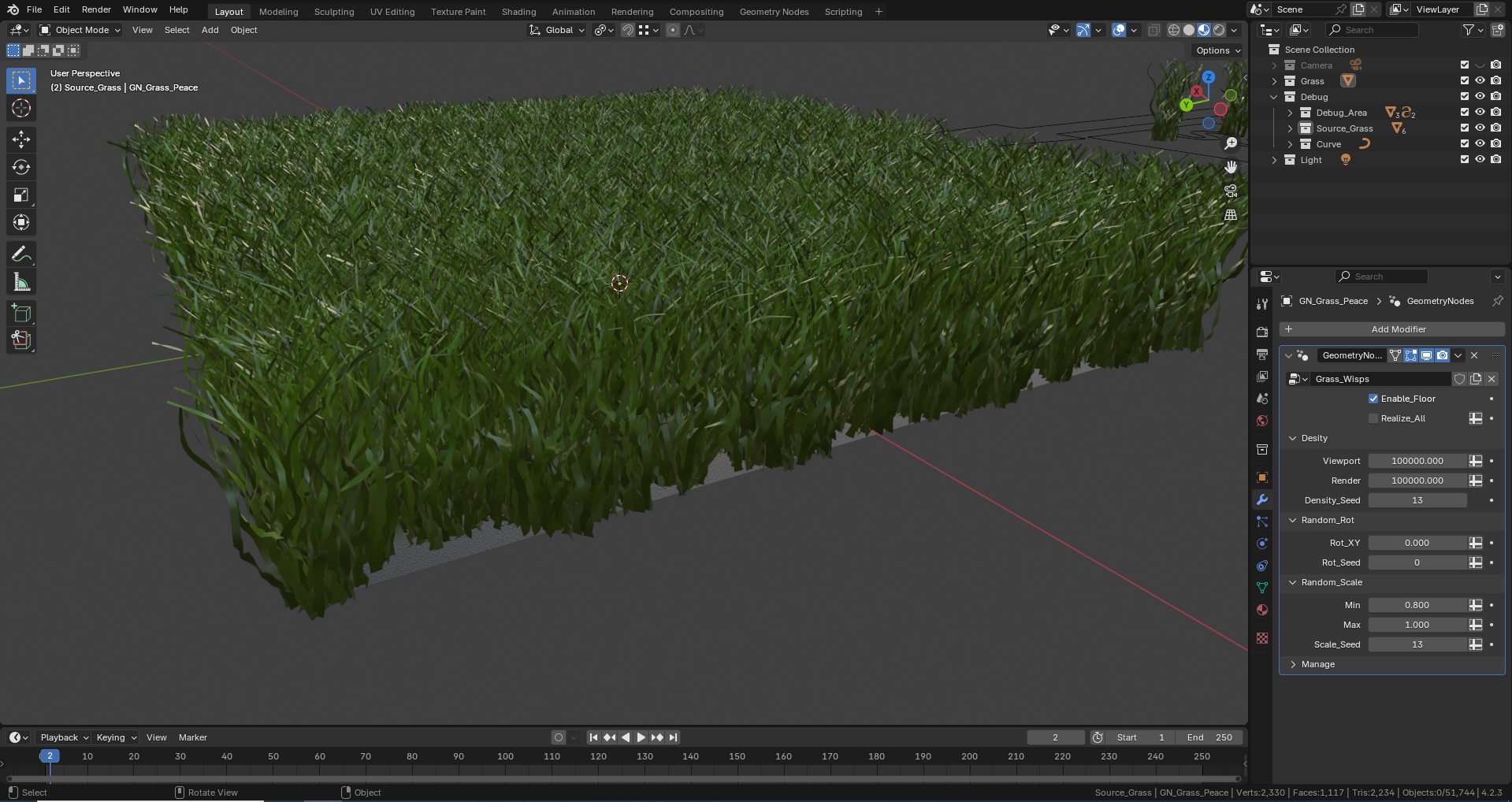Open the Physics Properties tab
This screenshot has width=1512, height=802.
pyautogui.click(x=1261, y=544)
